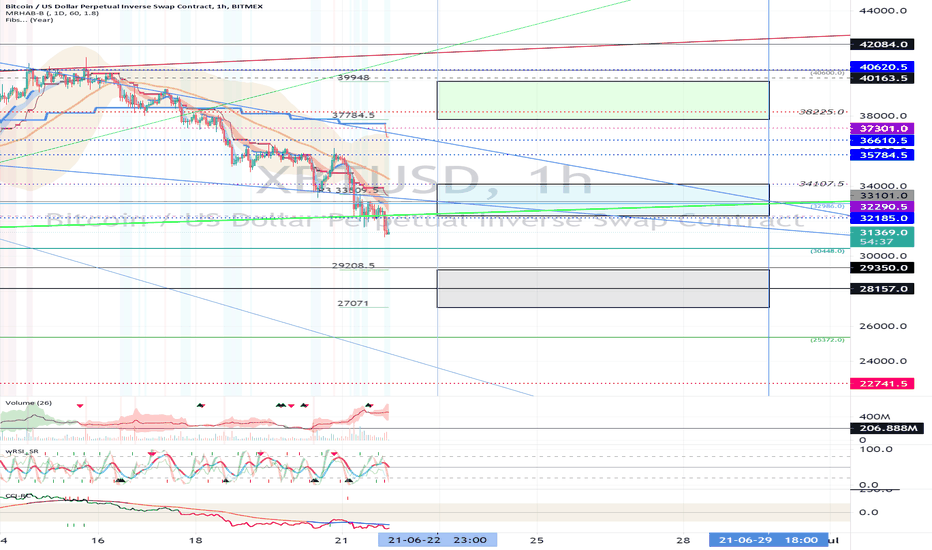The image size is (932, 550).
Task: Click the 100.0 wRSI axis tick
Action: (x=877, y=450)
